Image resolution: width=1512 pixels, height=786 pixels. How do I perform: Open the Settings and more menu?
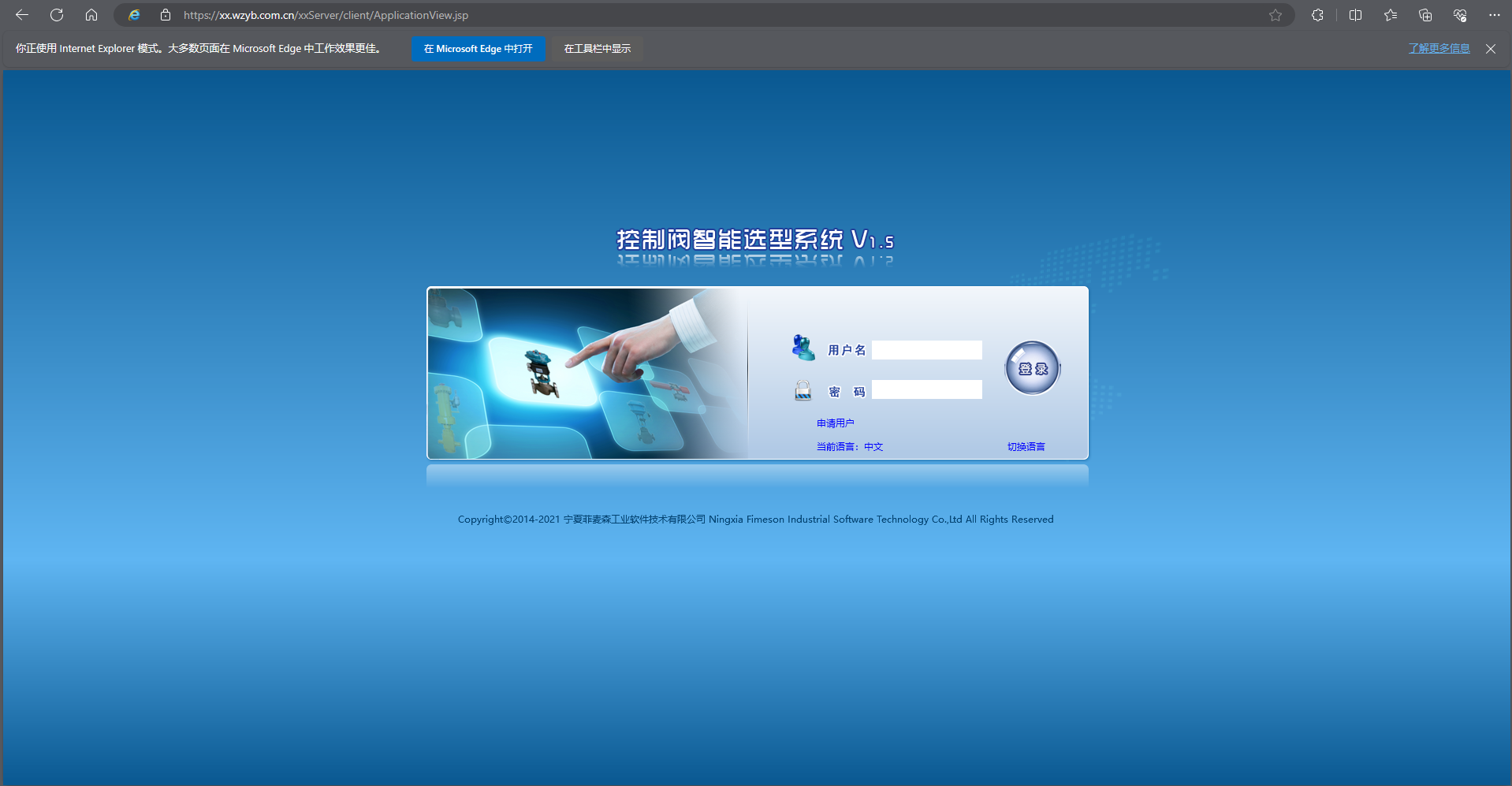[1494, 15]
